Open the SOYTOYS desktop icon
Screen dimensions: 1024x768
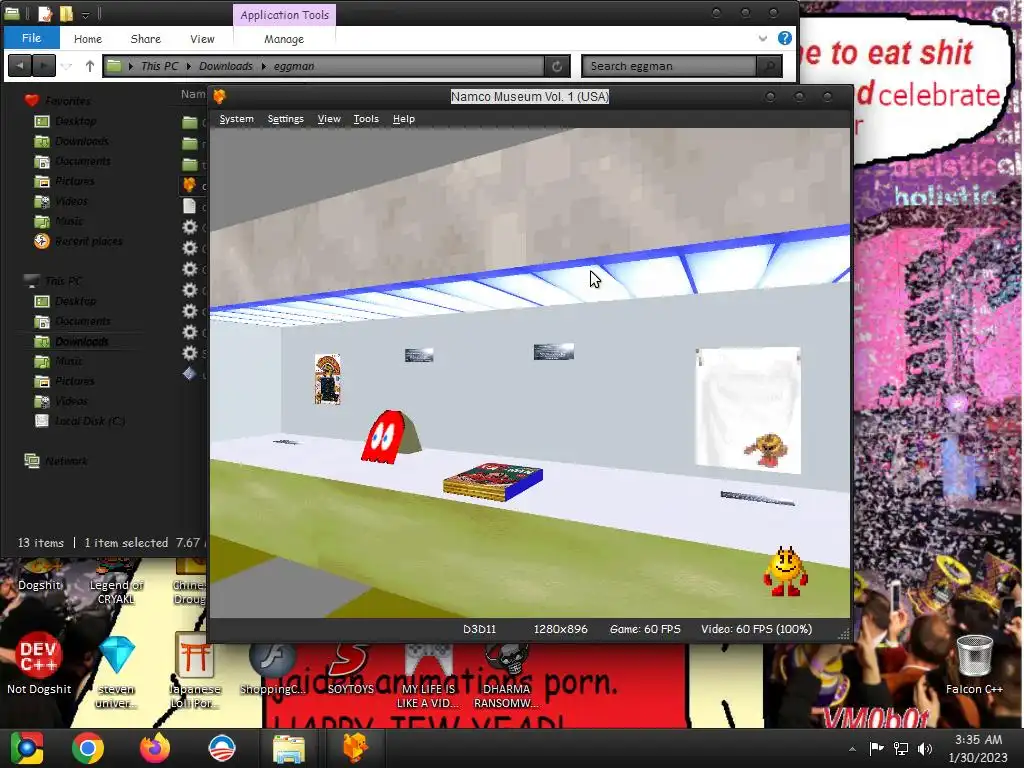click(351, 667)
